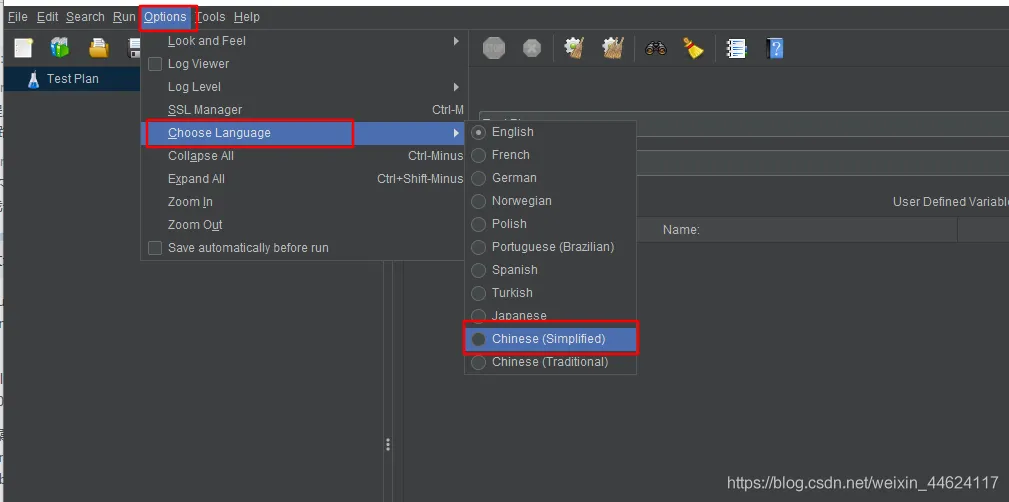Select Japanese language option
The image size is (1009, 502).
pyautogui.click(x=550, y=316)
